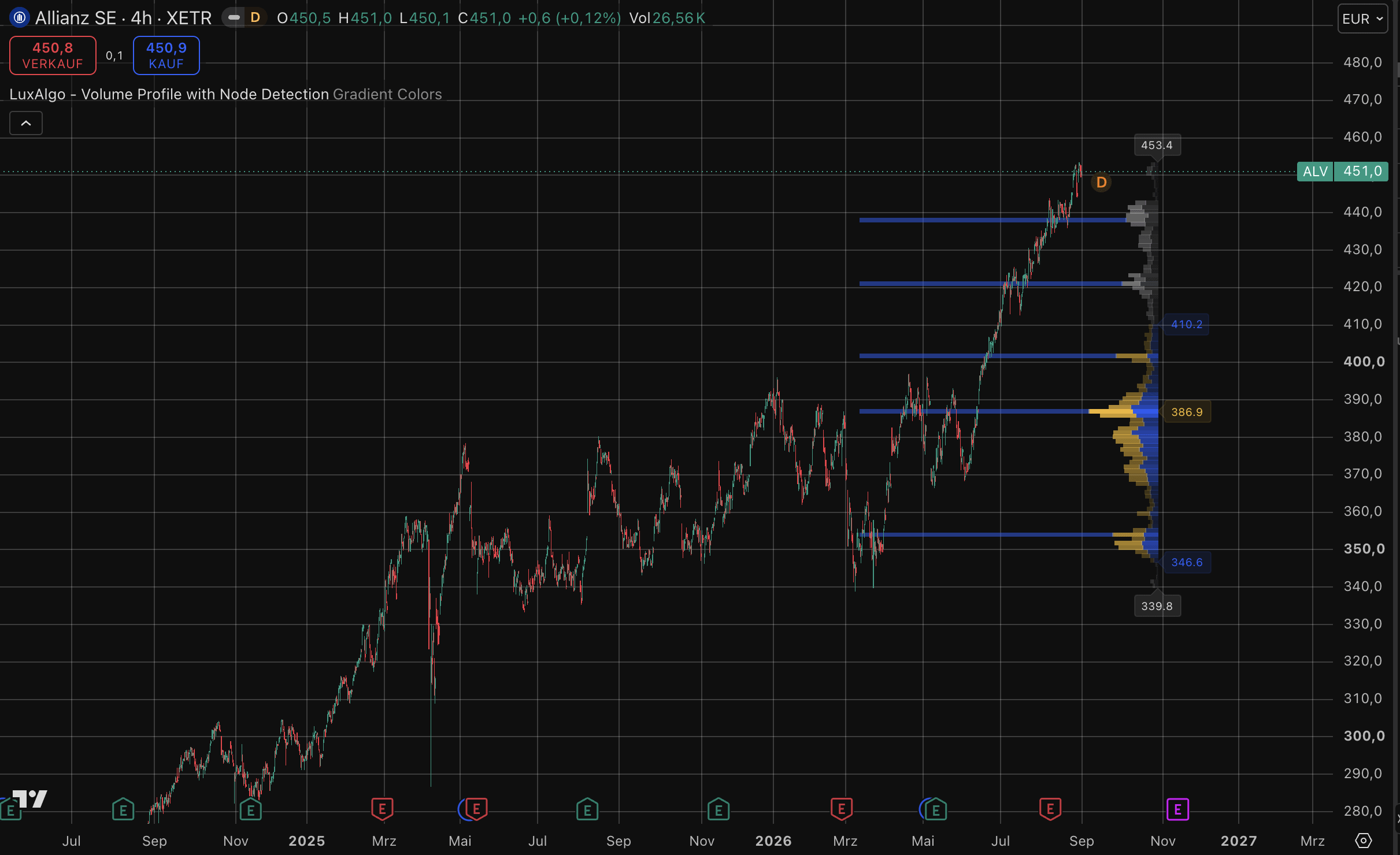The image size is (1400, 855).
Task: Click the orange D icon beside the symbol title
Action: (255, 18)
